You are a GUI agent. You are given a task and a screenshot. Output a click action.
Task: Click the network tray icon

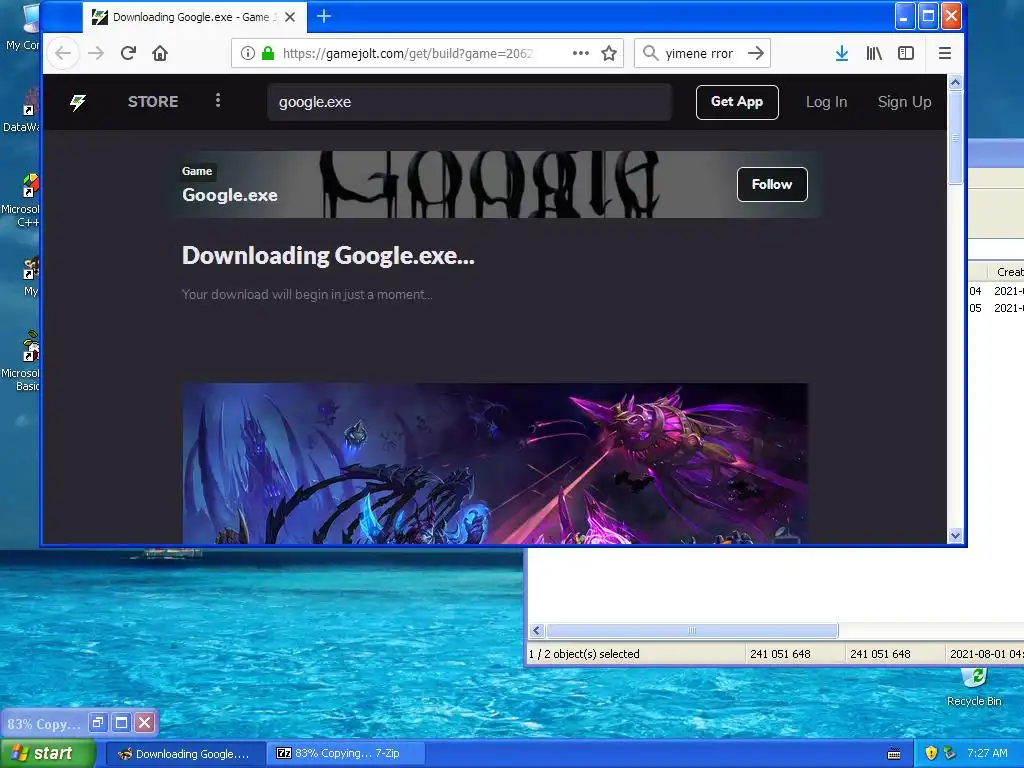(x=949, y=753)
